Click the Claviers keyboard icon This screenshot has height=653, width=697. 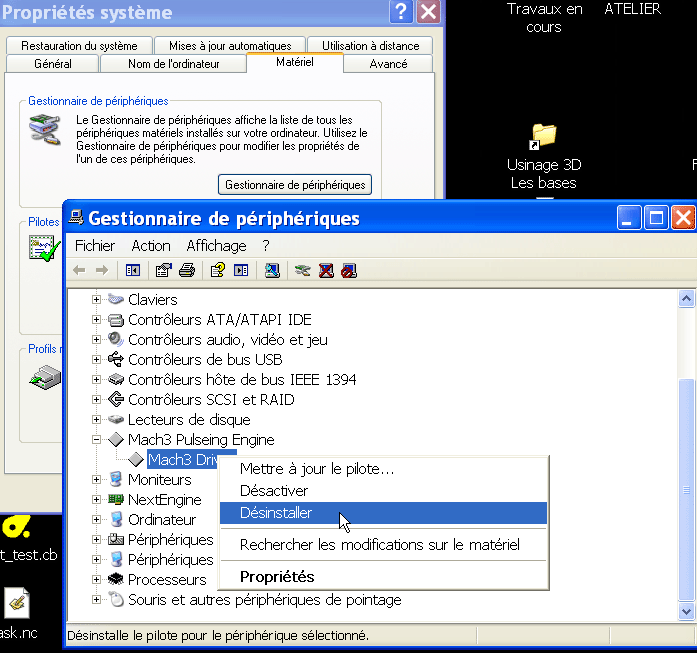pos(116,299)
